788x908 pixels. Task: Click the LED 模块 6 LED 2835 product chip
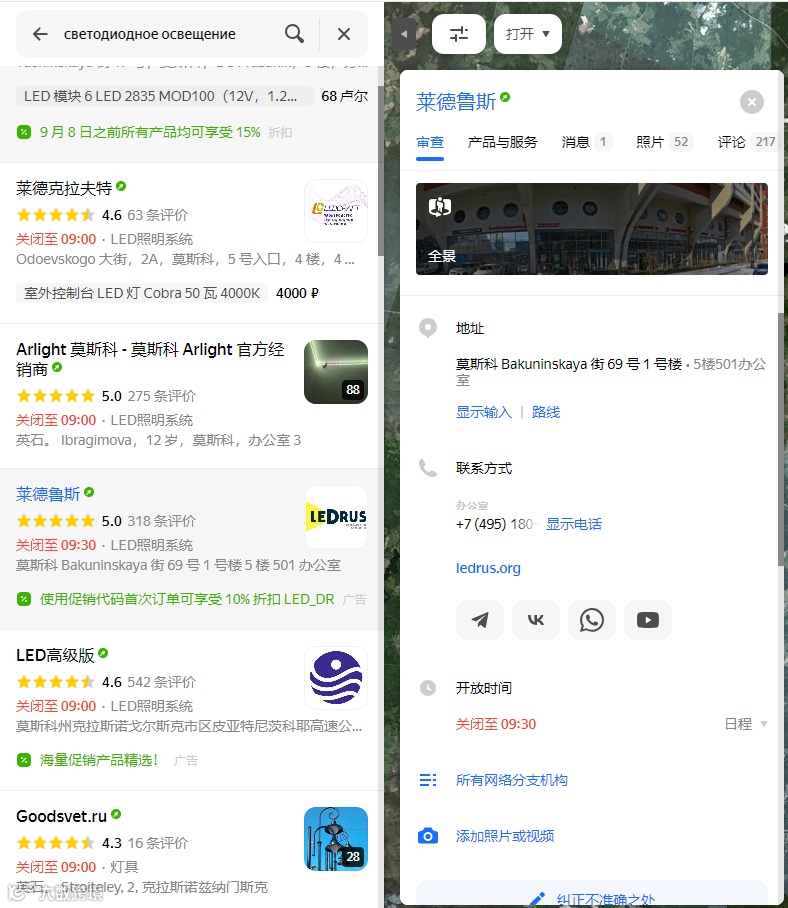[164, 96]
